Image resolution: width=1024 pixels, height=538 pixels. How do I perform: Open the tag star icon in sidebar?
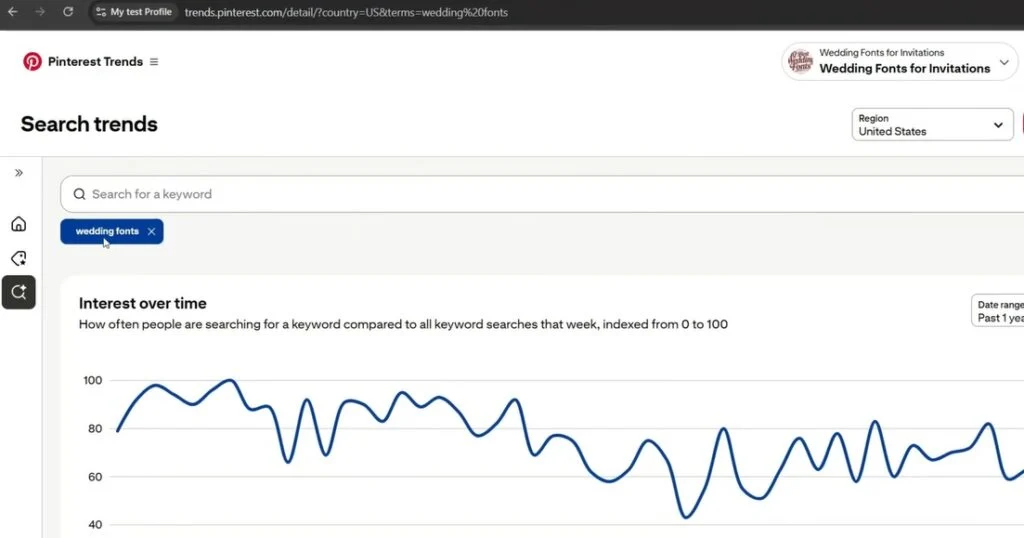(19, 258)
